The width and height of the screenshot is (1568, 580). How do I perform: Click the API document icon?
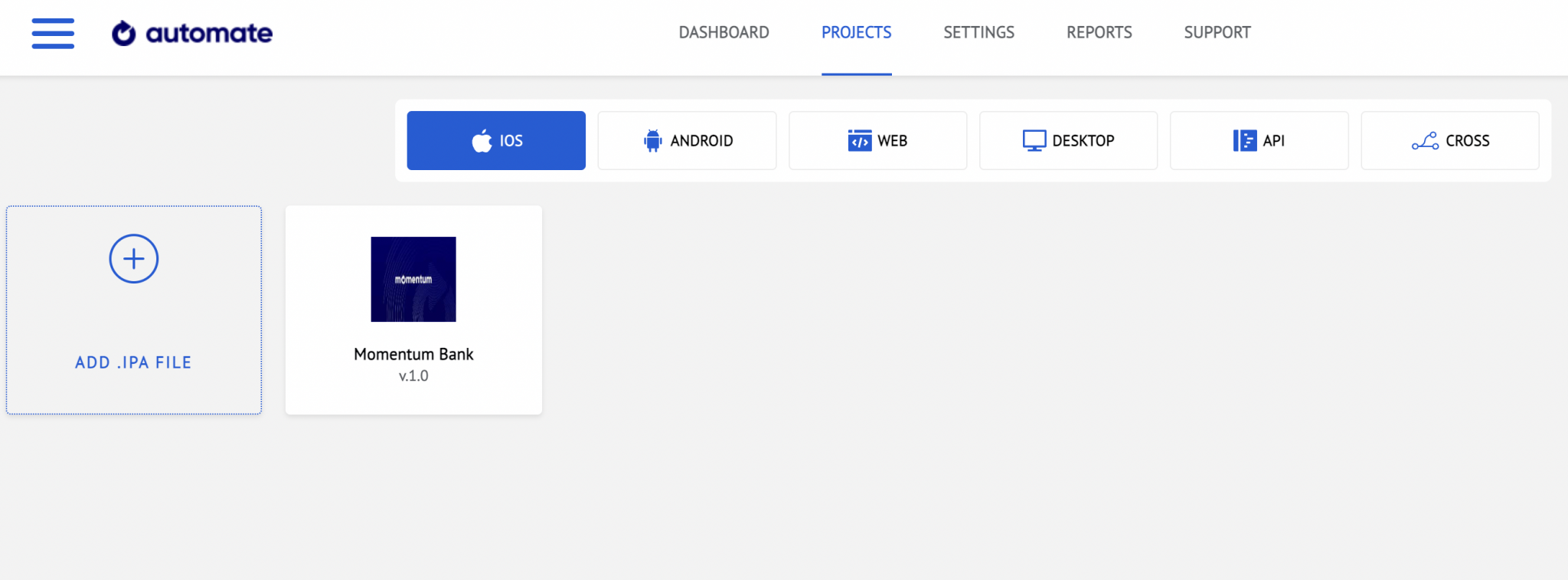1244,141
